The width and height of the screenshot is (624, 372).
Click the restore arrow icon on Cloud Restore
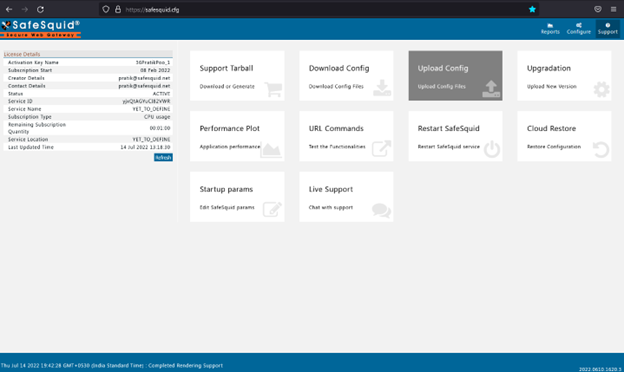[x=601, y=150]
